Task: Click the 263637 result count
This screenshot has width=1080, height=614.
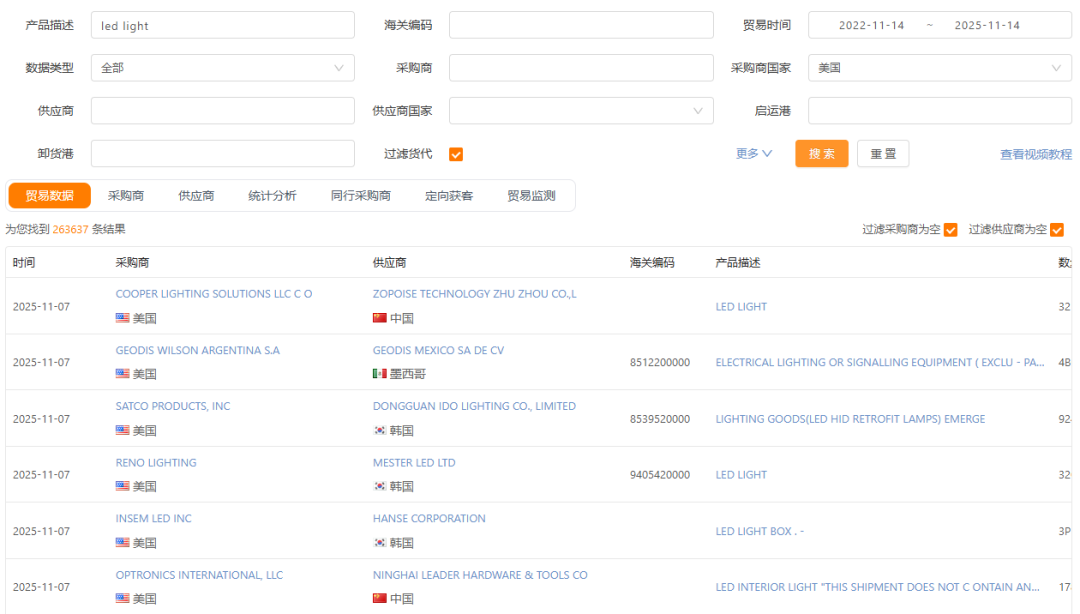Action: click(70, 229)
